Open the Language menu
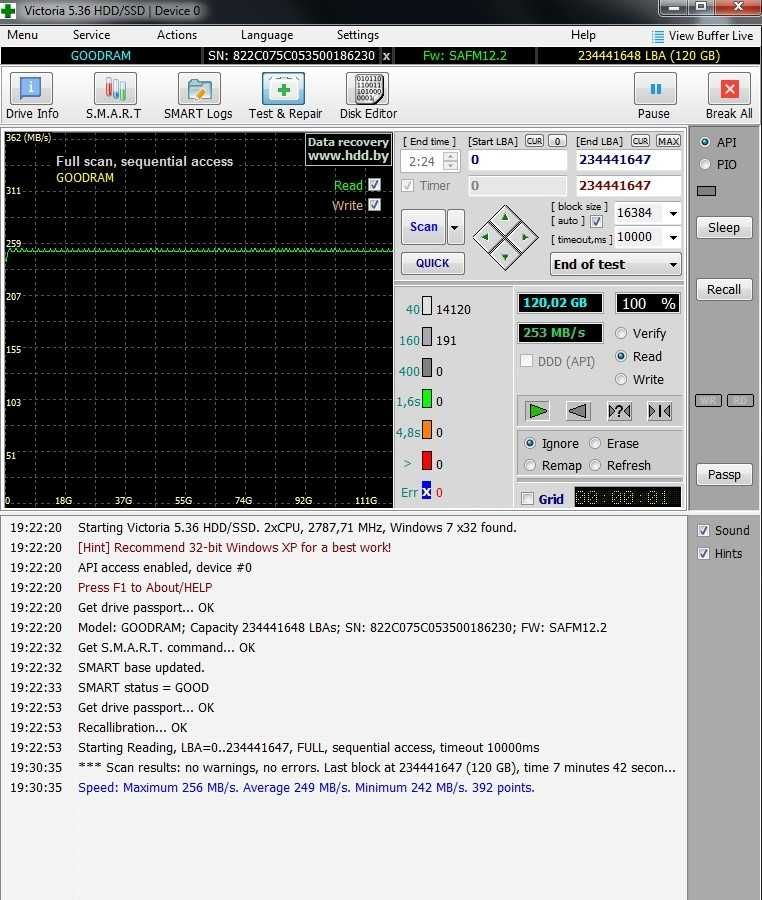Viewport: 762px width, 900px height. click(267, 35)
